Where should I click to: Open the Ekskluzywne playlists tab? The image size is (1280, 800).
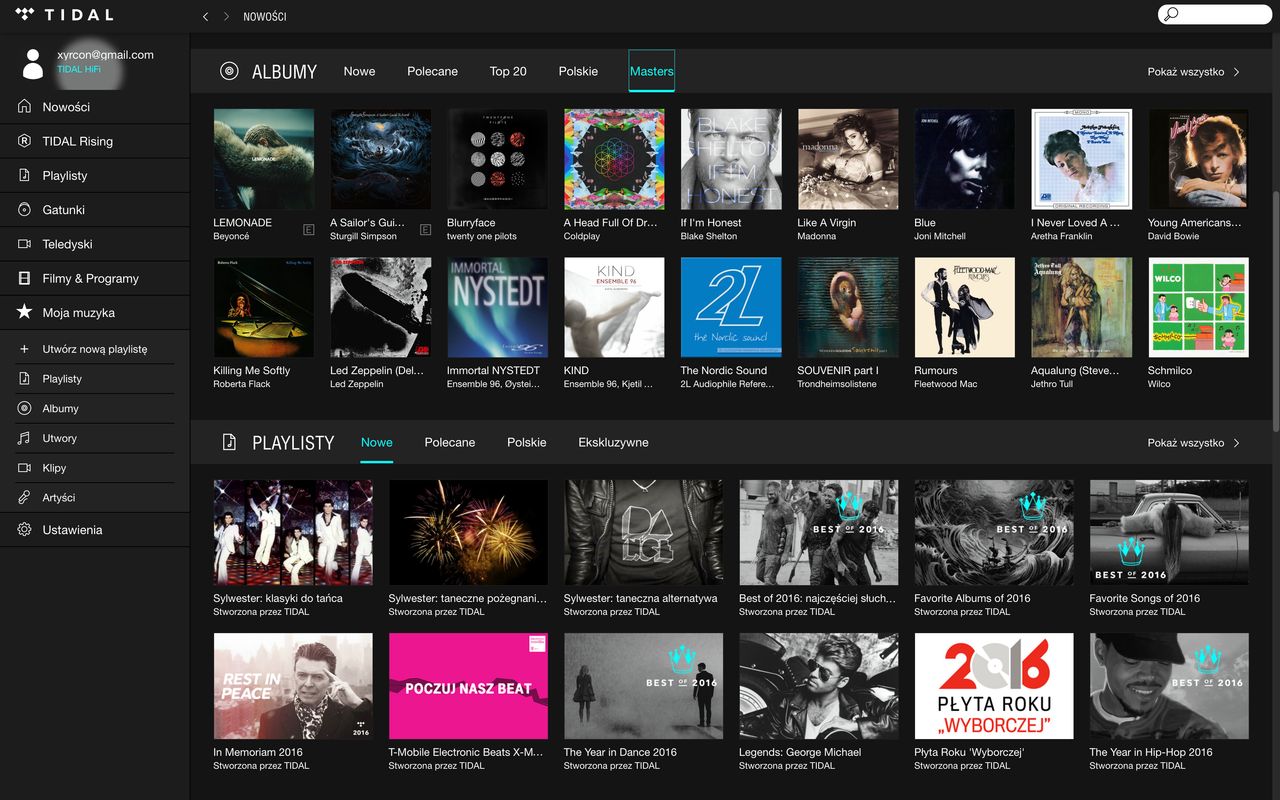613,442
